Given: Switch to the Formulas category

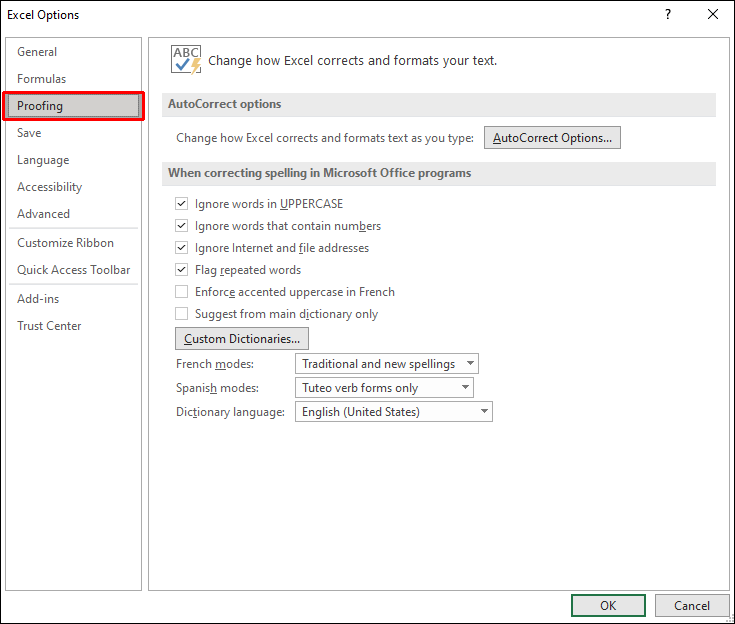Looking at the screenshot, I should [x=42, y=79].
